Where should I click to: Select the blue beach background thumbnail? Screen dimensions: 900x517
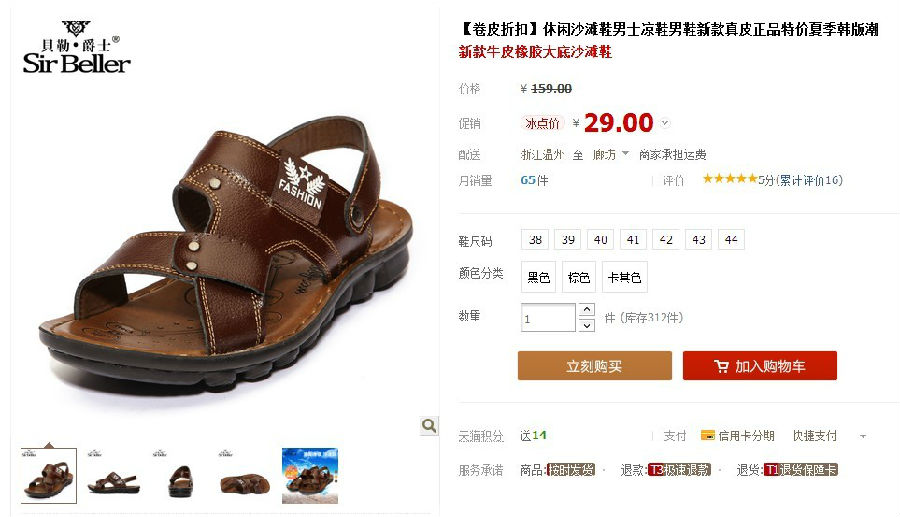(x=310, y=476)
